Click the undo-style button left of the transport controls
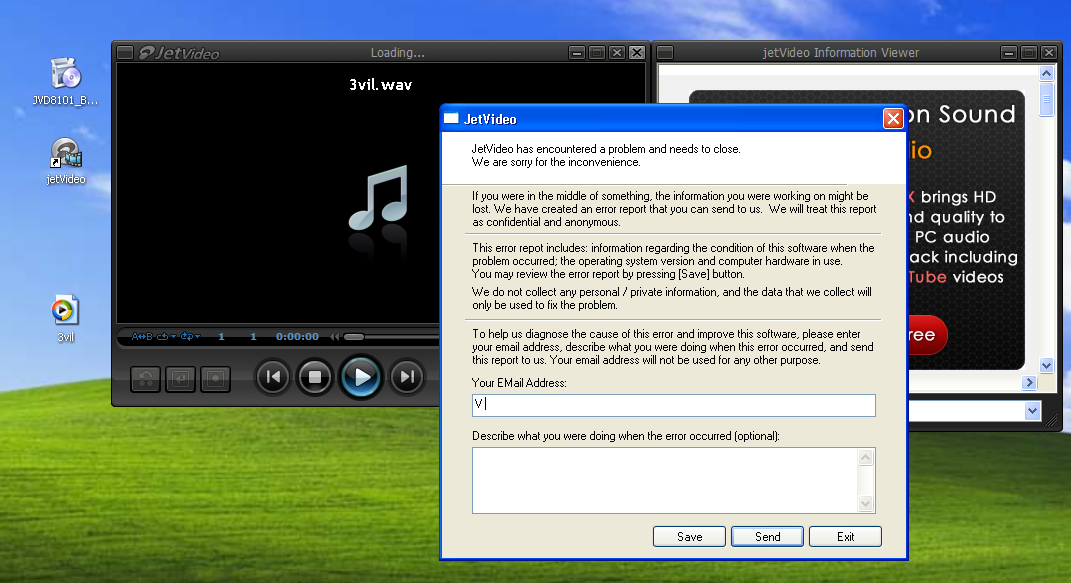1071x583 pixels. click(145, 379)
